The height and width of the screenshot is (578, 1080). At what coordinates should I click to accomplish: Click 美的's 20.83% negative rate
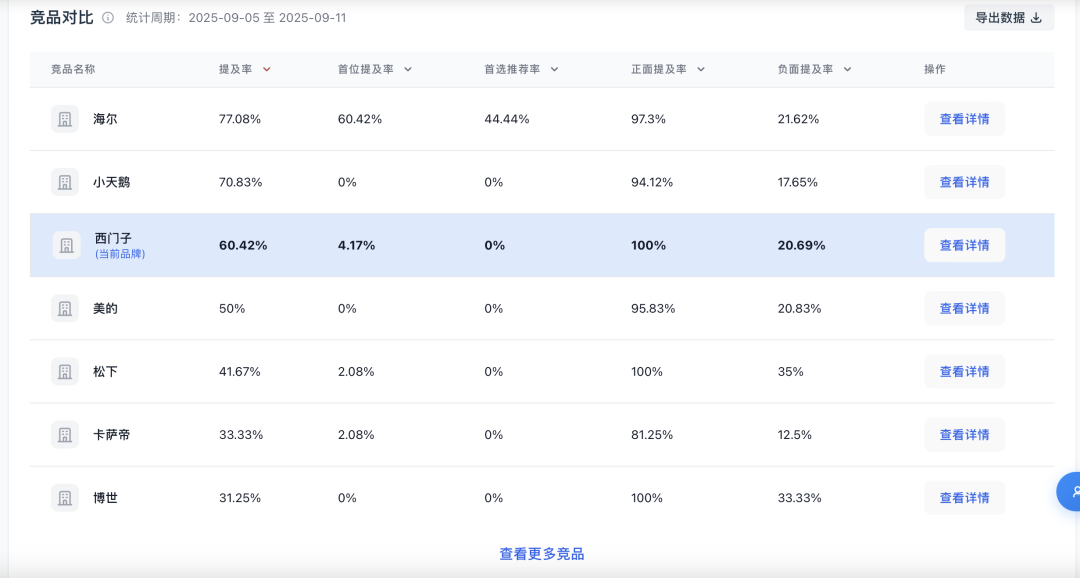799,309
